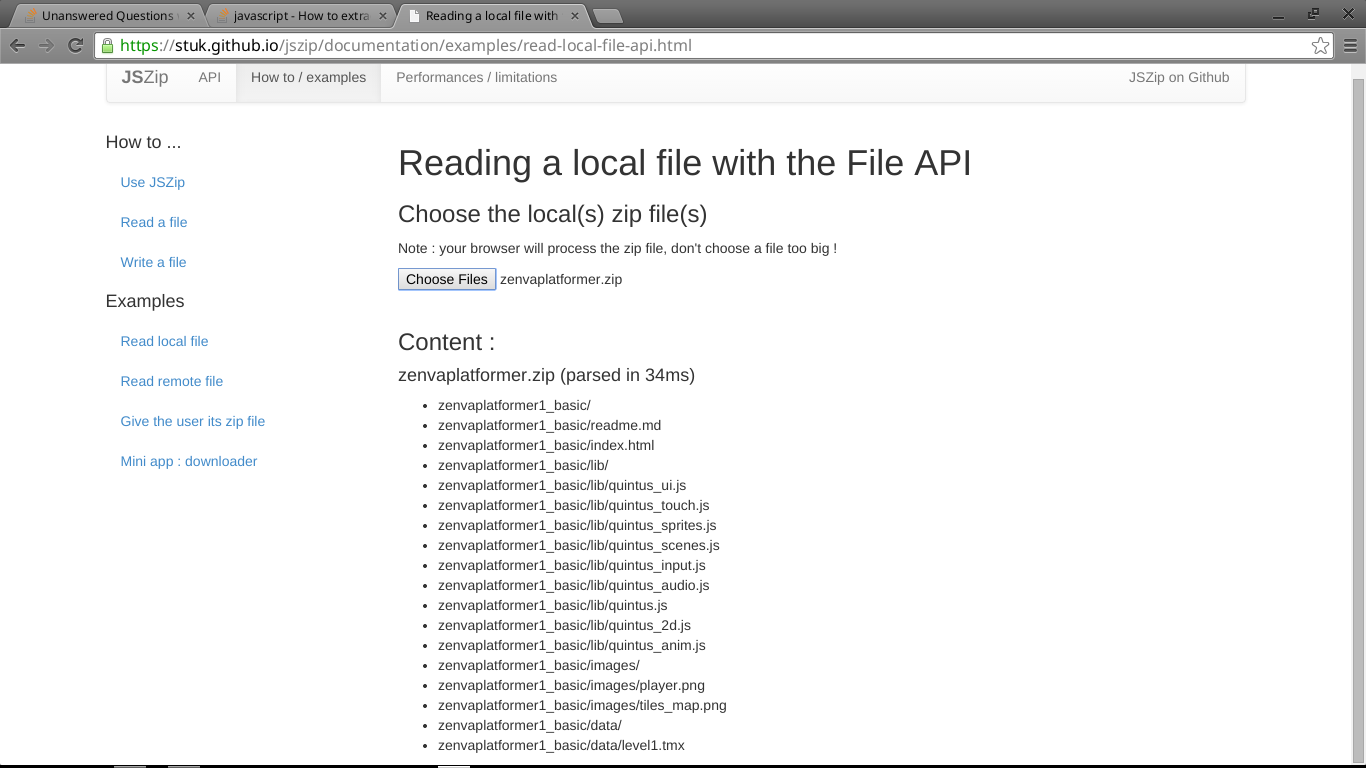Open Give the user its zip file
The width and height of the screenshot is (1366, 768).
click(x=193, y=421)
